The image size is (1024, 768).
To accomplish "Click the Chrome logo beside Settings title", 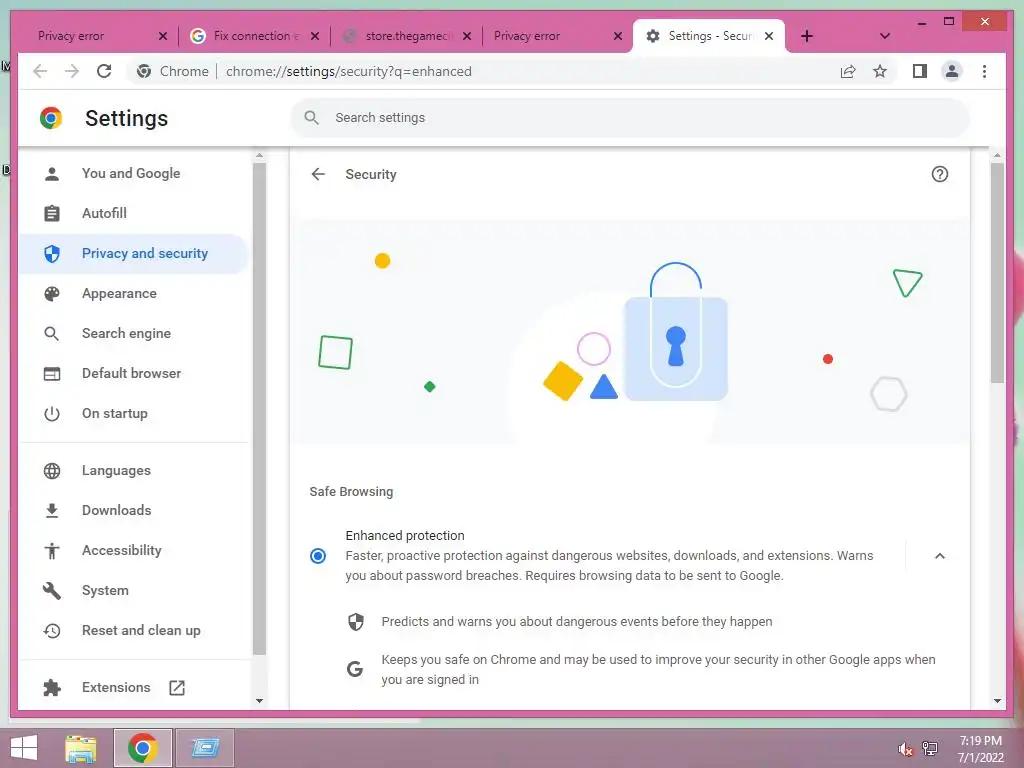I will tap(51, 118).
